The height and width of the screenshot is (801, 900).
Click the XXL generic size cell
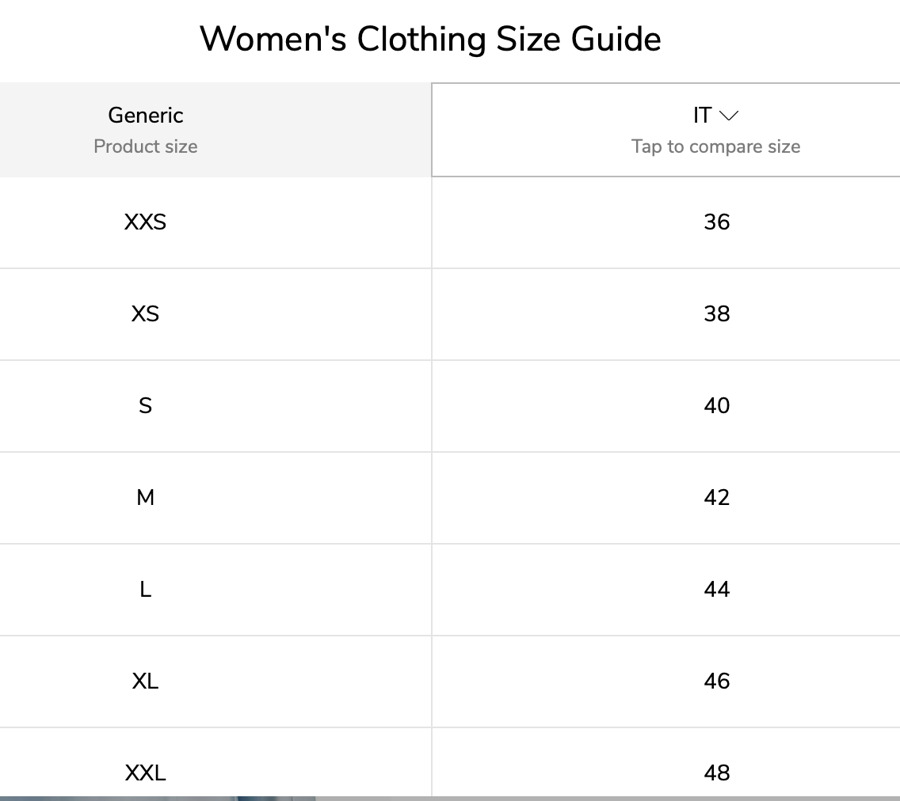146,773
